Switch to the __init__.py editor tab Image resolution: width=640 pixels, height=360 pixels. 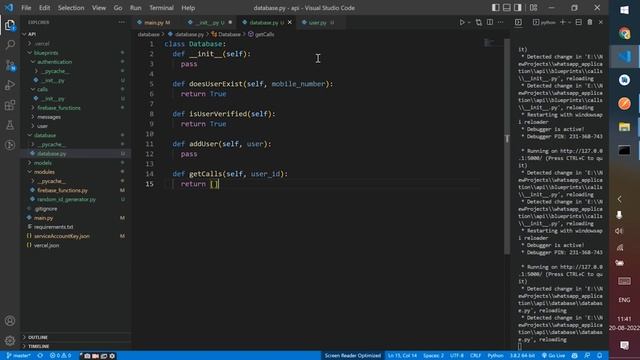click(209, 22)
